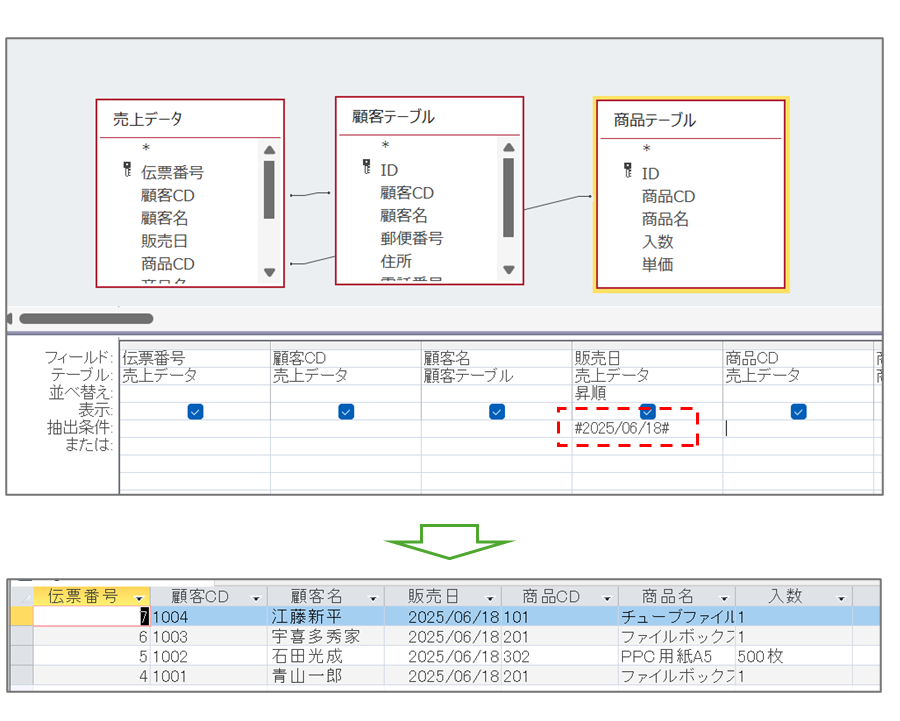Click the primary key icon beside 伝票番号
The image size is (900, 721).
[127, 171]
